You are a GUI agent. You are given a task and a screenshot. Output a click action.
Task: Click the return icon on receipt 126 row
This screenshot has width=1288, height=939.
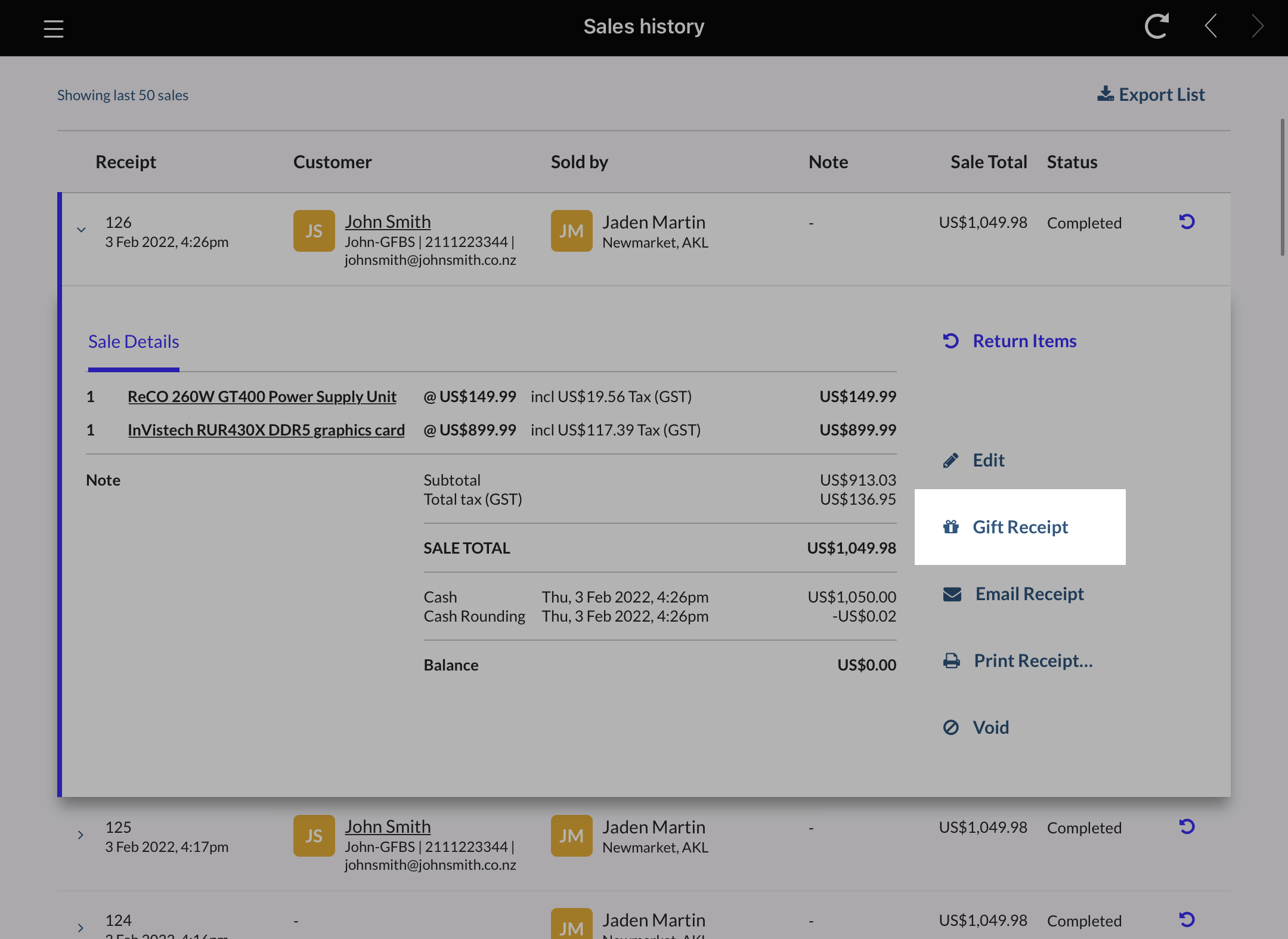(x=1187, y=222)
